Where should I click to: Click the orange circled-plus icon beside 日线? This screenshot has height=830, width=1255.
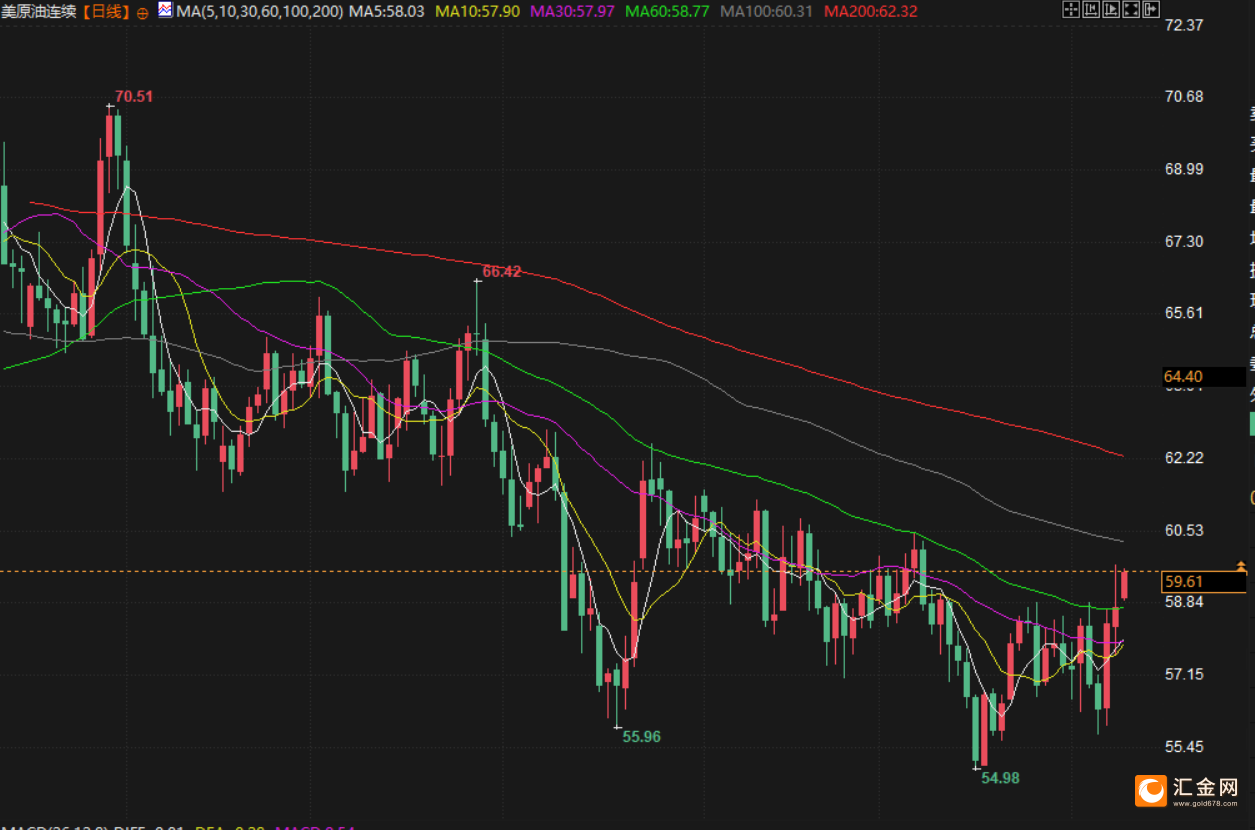[141, 12]
